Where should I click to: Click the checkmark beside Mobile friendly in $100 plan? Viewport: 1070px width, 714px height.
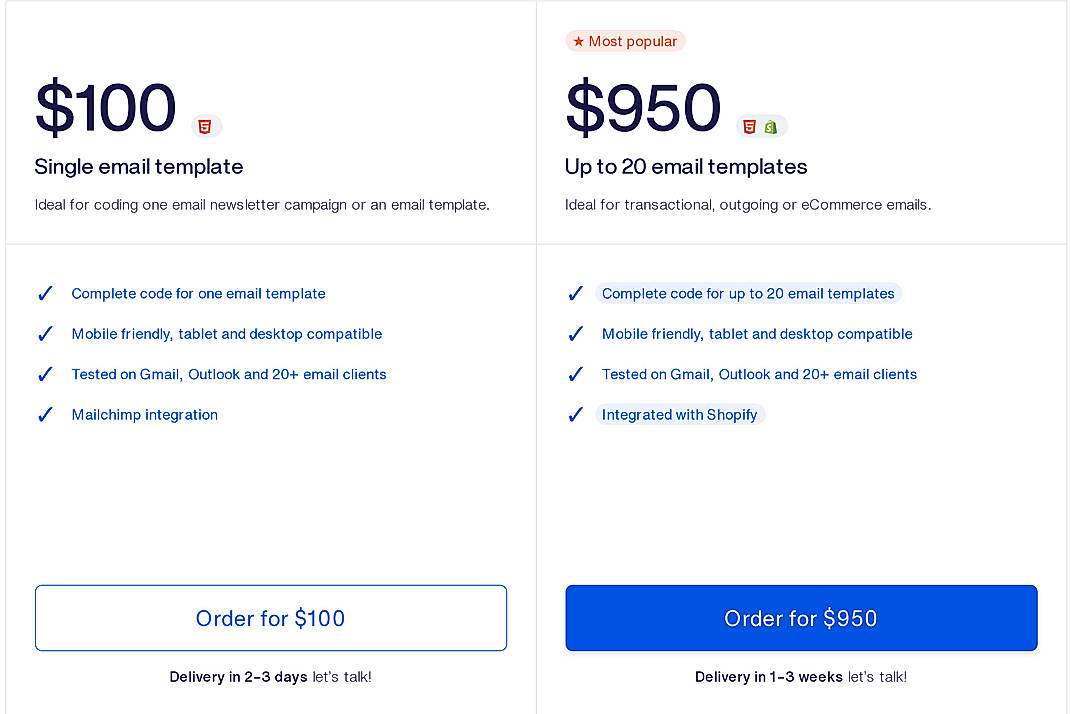tap(45, 334)
